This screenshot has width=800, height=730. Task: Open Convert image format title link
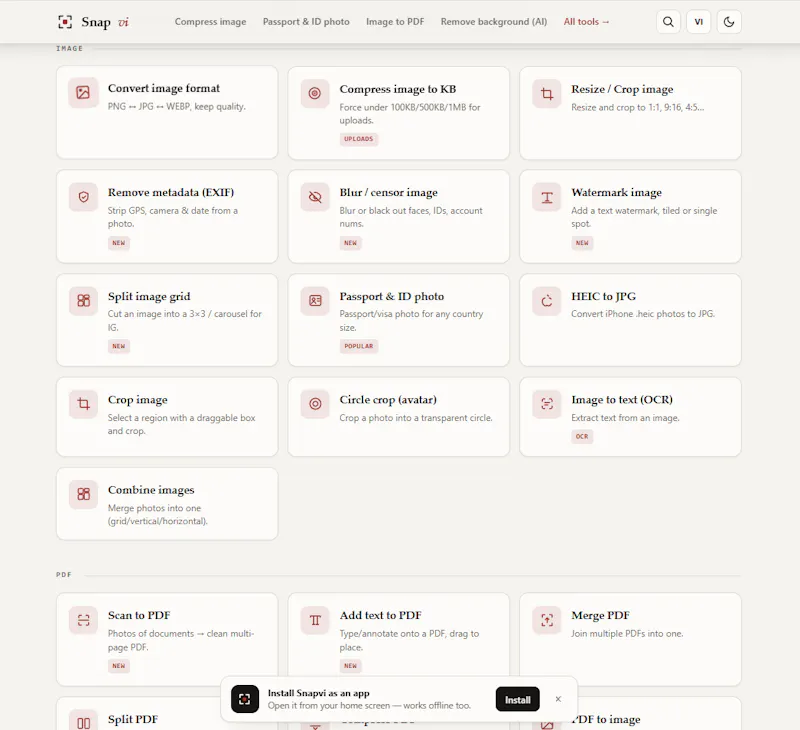(164, 88)
